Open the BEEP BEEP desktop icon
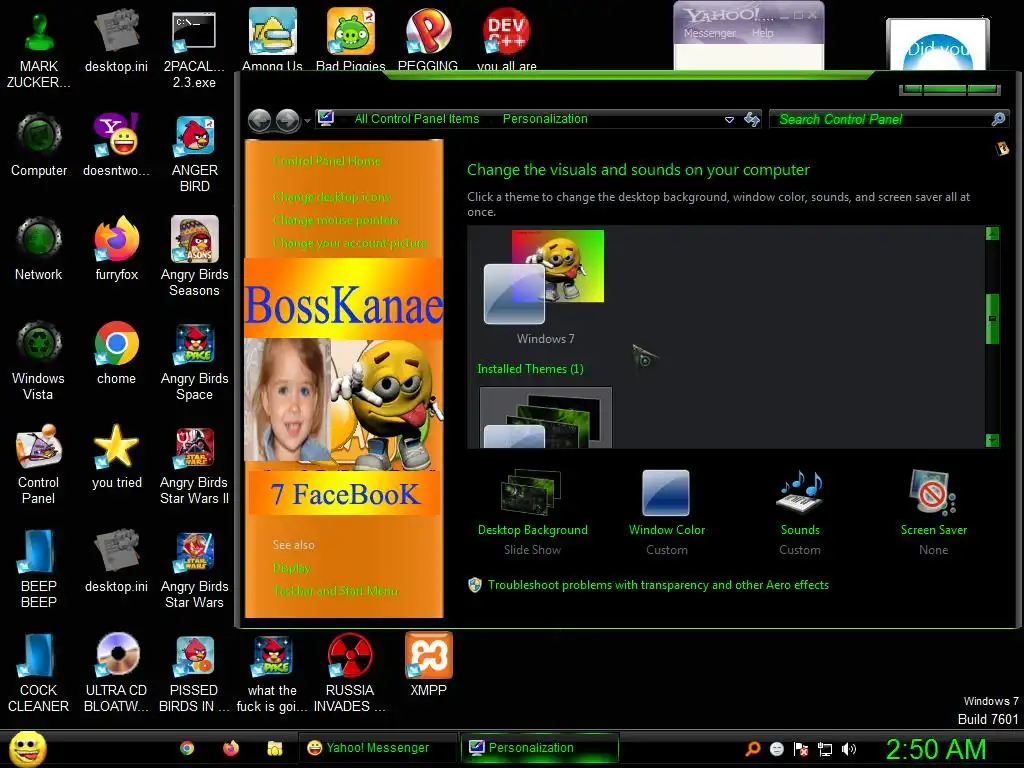This screenshot has height=768, width=1024. (x=39, y=569)
